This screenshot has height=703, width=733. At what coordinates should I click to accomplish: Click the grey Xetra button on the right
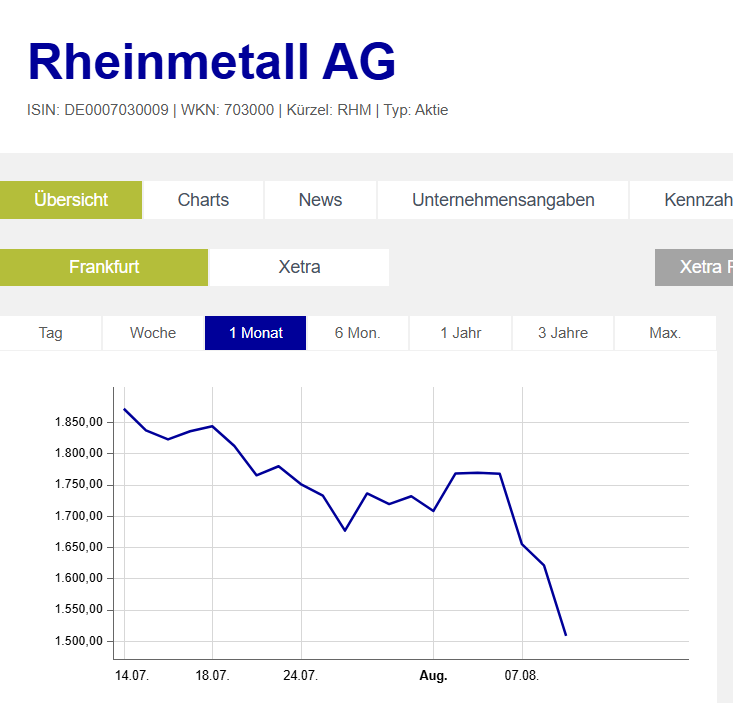694,267
